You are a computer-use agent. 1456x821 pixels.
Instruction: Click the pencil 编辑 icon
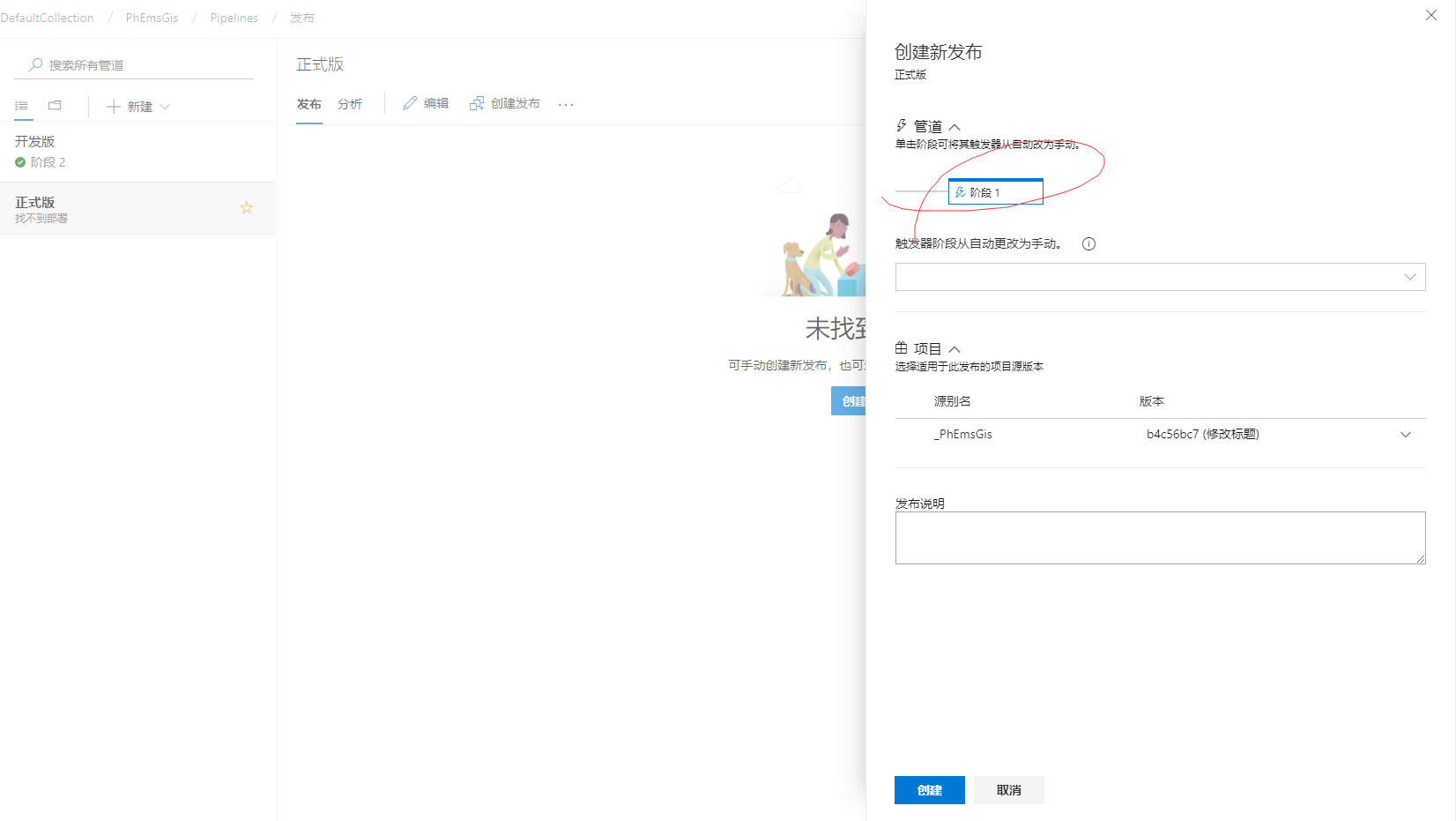click(410, 104)
